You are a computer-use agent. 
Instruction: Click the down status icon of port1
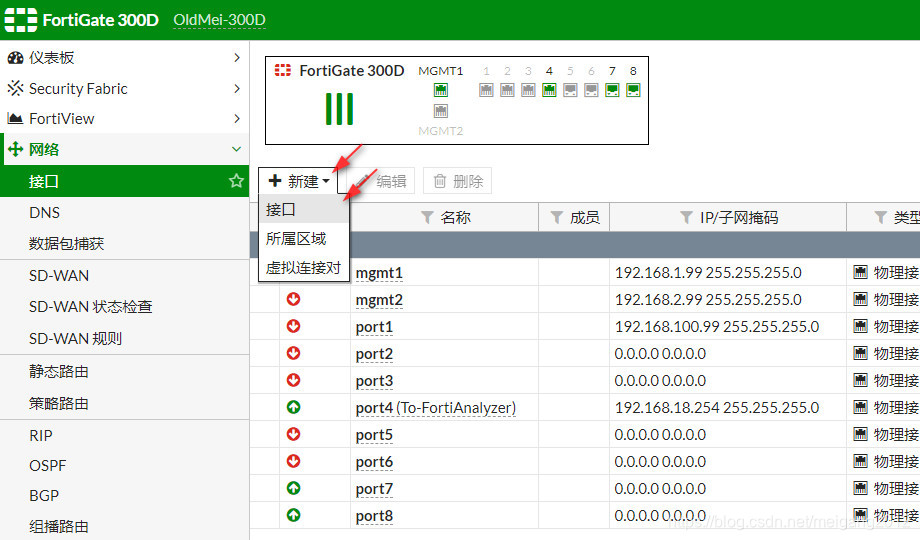pos(293,326)
